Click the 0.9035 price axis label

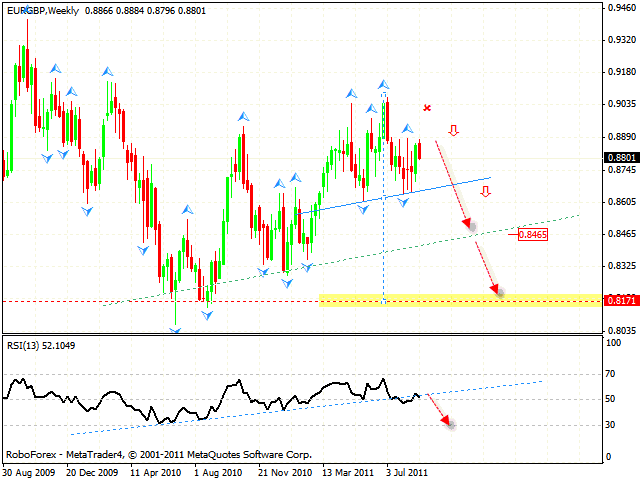(x=622, y=104)
